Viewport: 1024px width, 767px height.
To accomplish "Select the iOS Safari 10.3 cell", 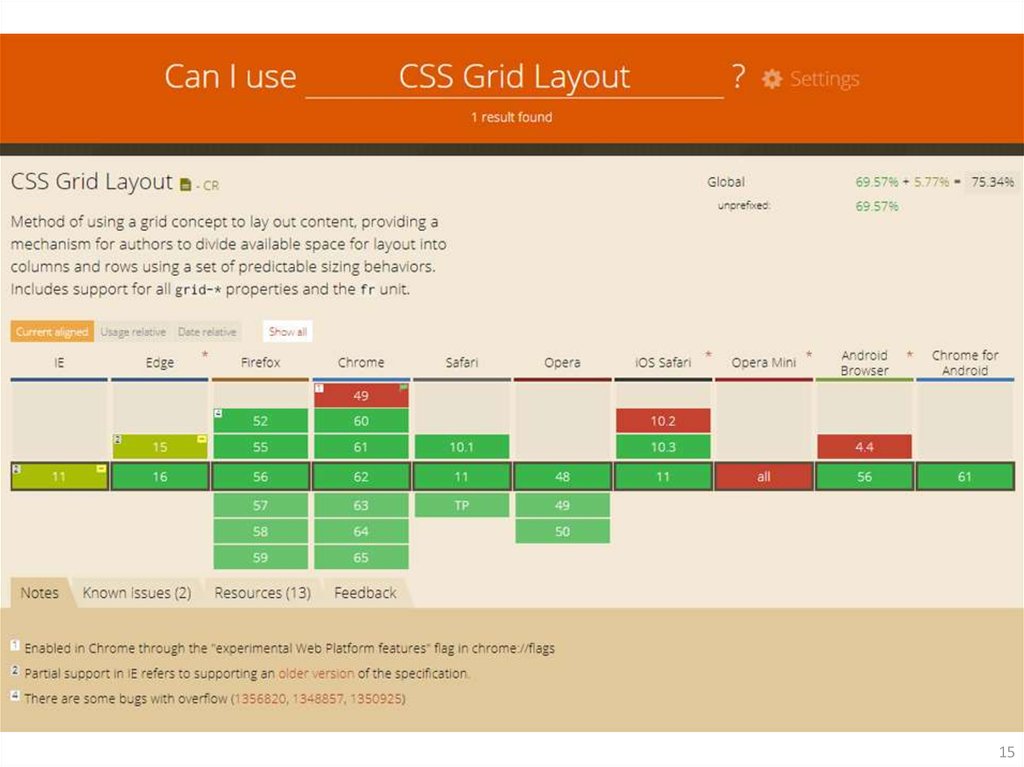I will [x=663, y=447].
